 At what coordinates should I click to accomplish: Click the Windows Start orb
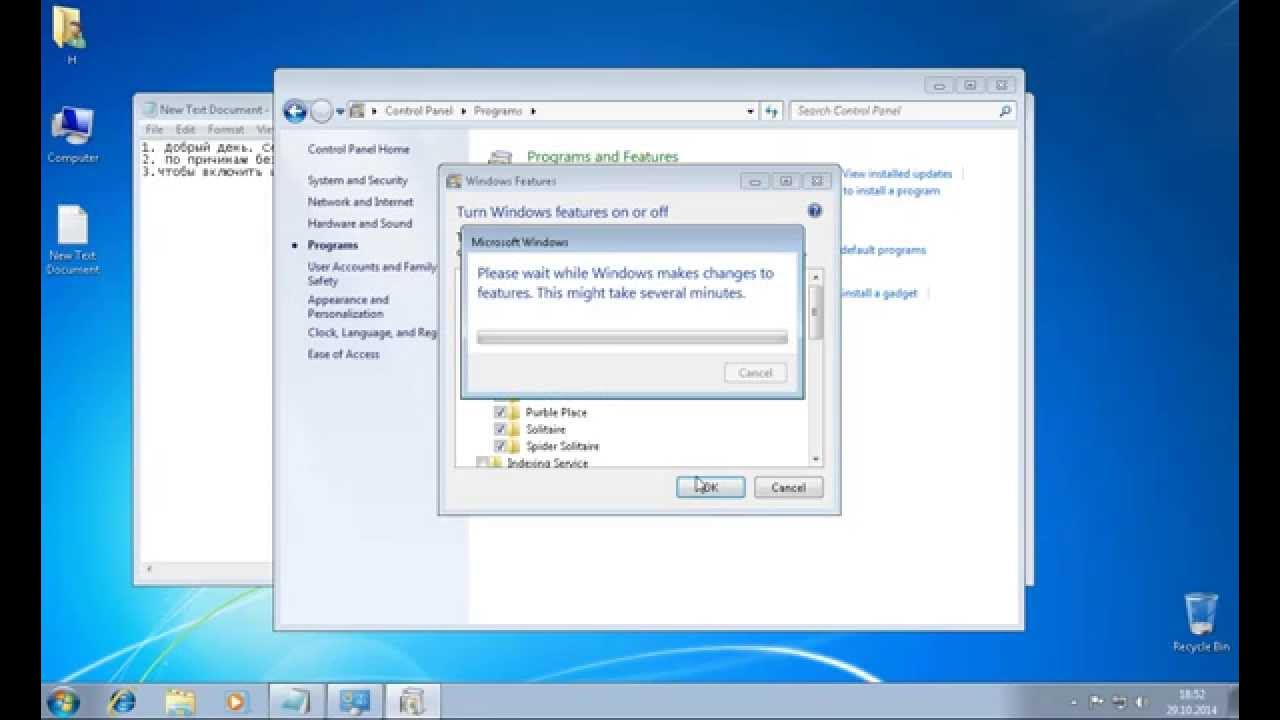pyautogui.click(x=63, y=702)
